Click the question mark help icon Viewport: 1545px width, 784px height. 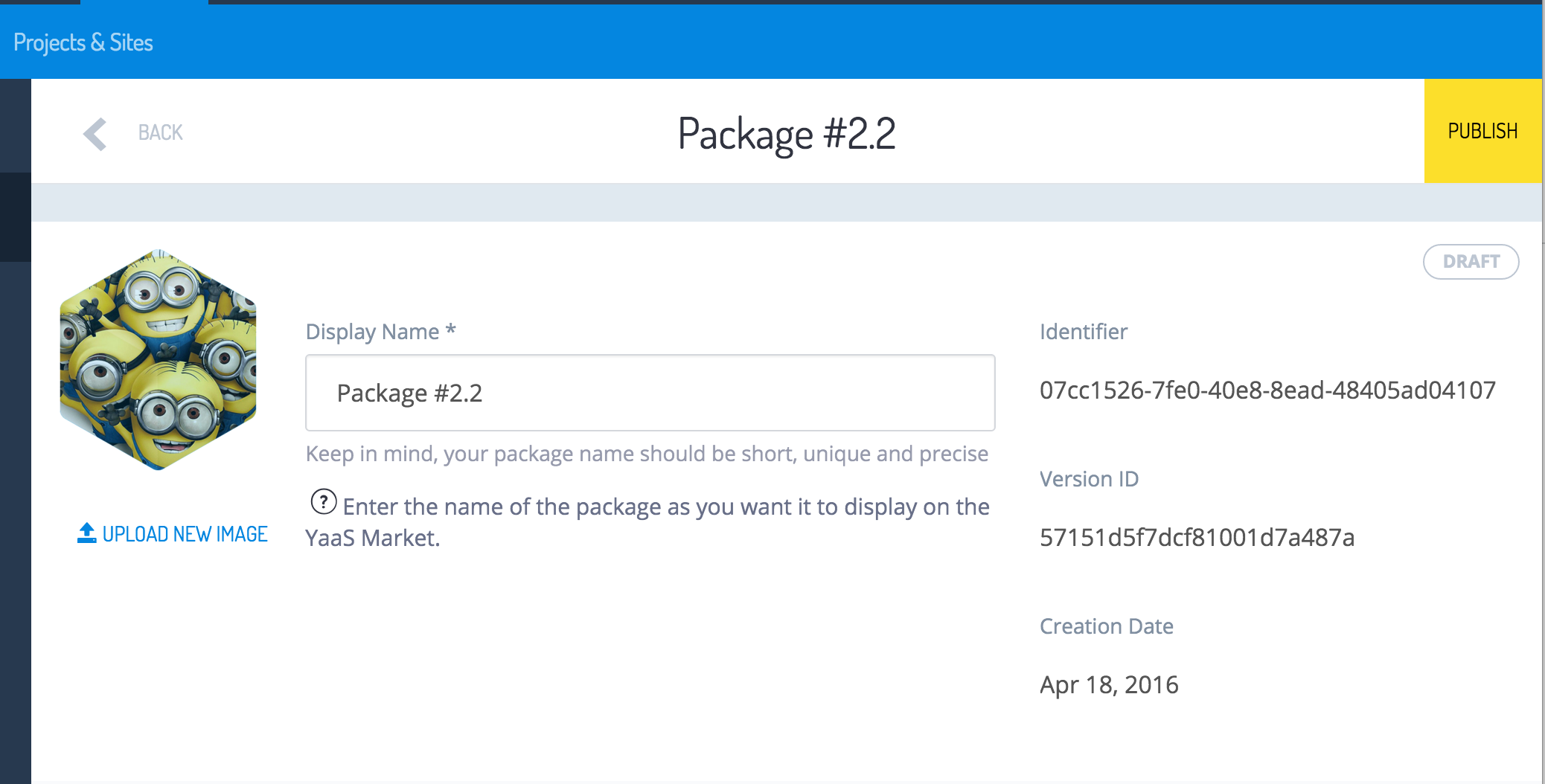click(x=324, y=502)
